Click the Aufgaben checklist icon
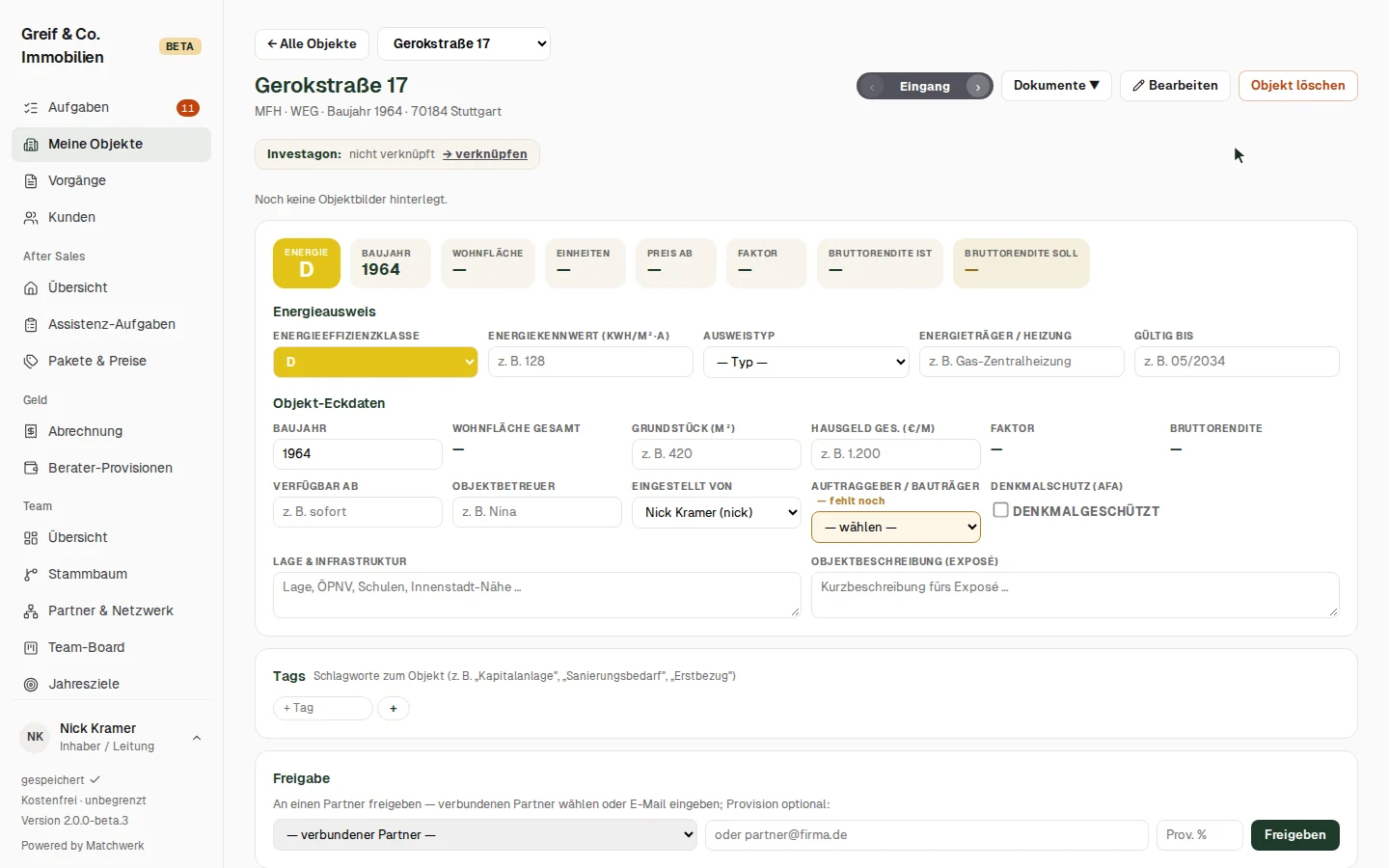Viewport: 1389px width, 868px height. (x=31, y=108)
